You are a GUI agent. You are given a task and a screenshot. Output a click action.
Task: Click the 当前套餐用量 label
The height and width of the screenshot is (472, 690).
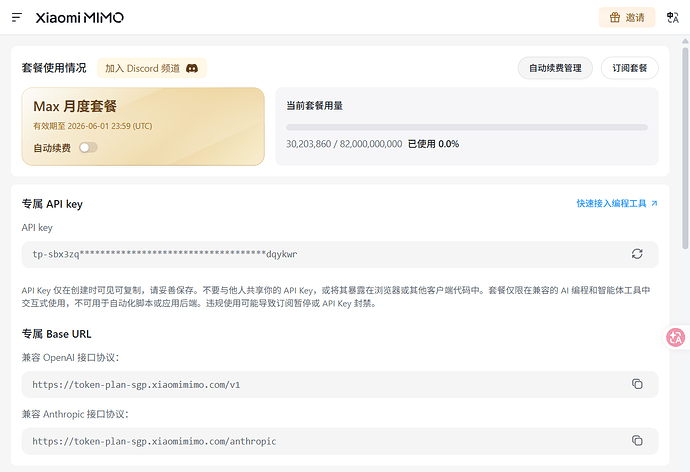315,106
